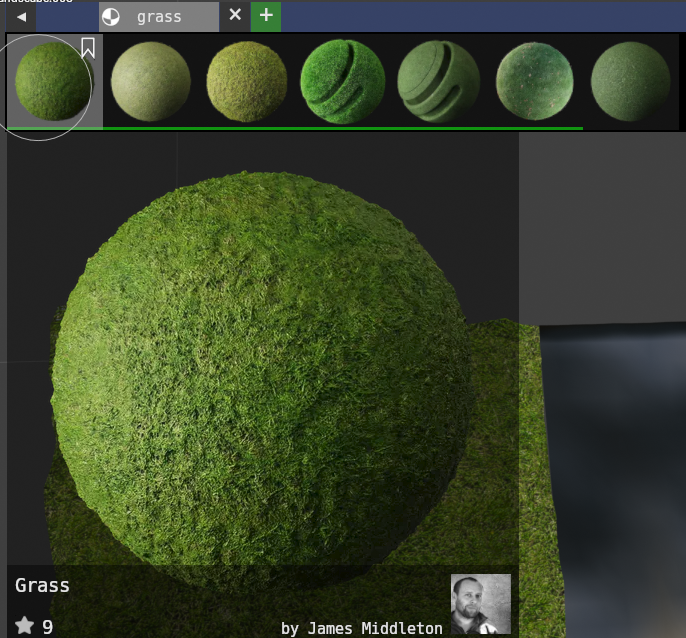Close the grass search tab
The width and height of the screenshot is (686, 638).
click(x=235, y=15)
